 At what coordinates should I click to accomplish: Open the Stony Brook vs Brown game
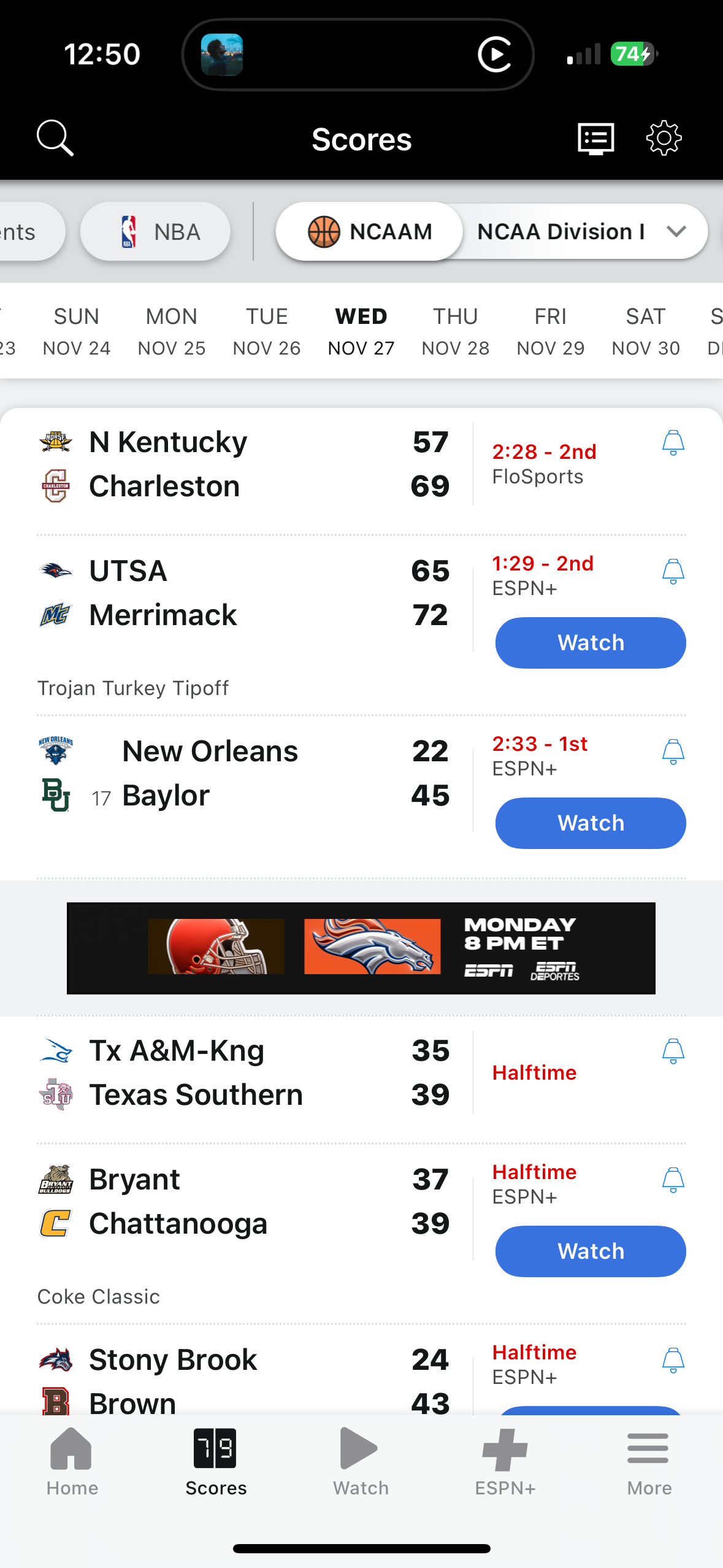(x=245, y=1380)
